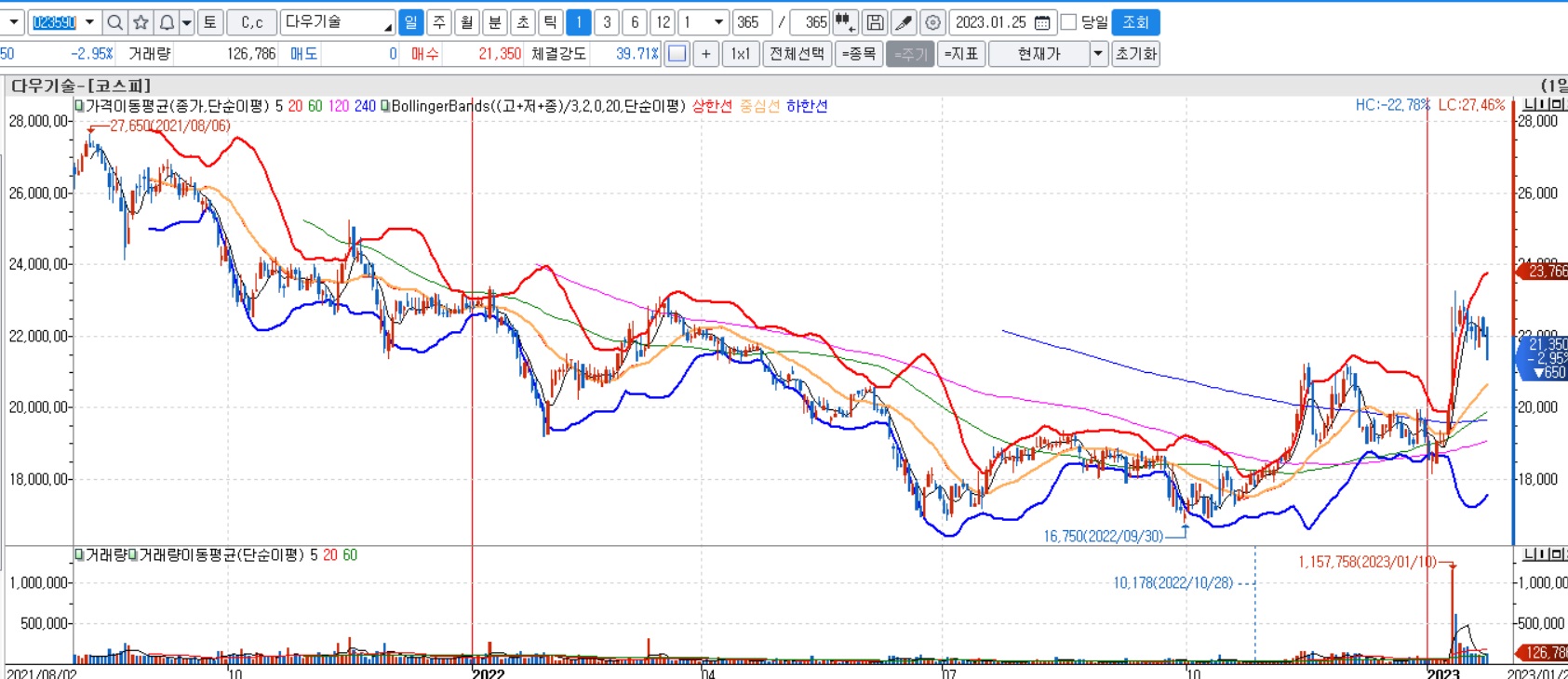Open chart settings gear icon
Viewport: 1568px width, 679px height.
[x=933, y=22]
